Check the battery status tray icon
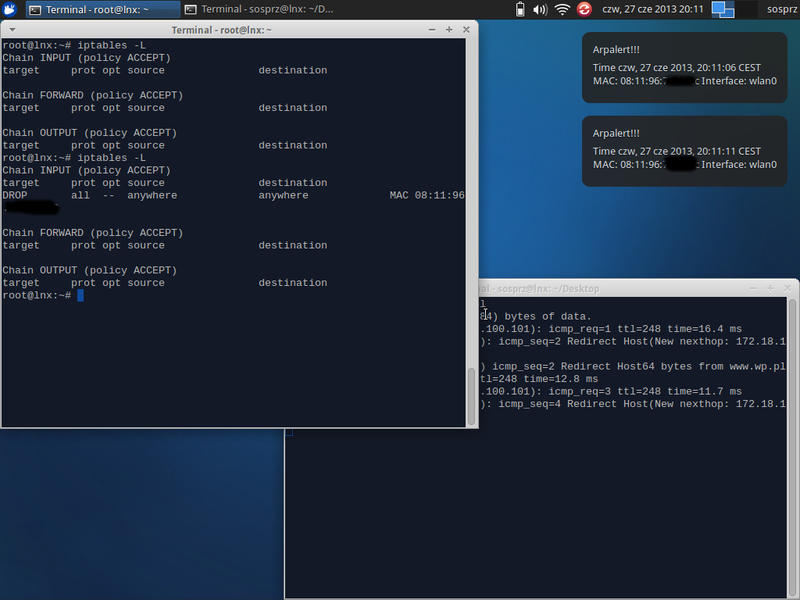This screenshot has height=600, width=800. point(520,9)
